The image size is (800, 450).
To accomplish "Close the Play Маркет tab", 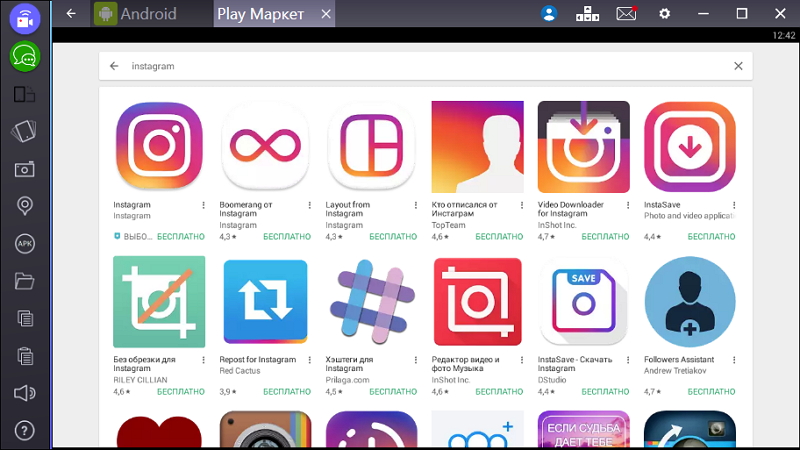I will click(326, 14).
